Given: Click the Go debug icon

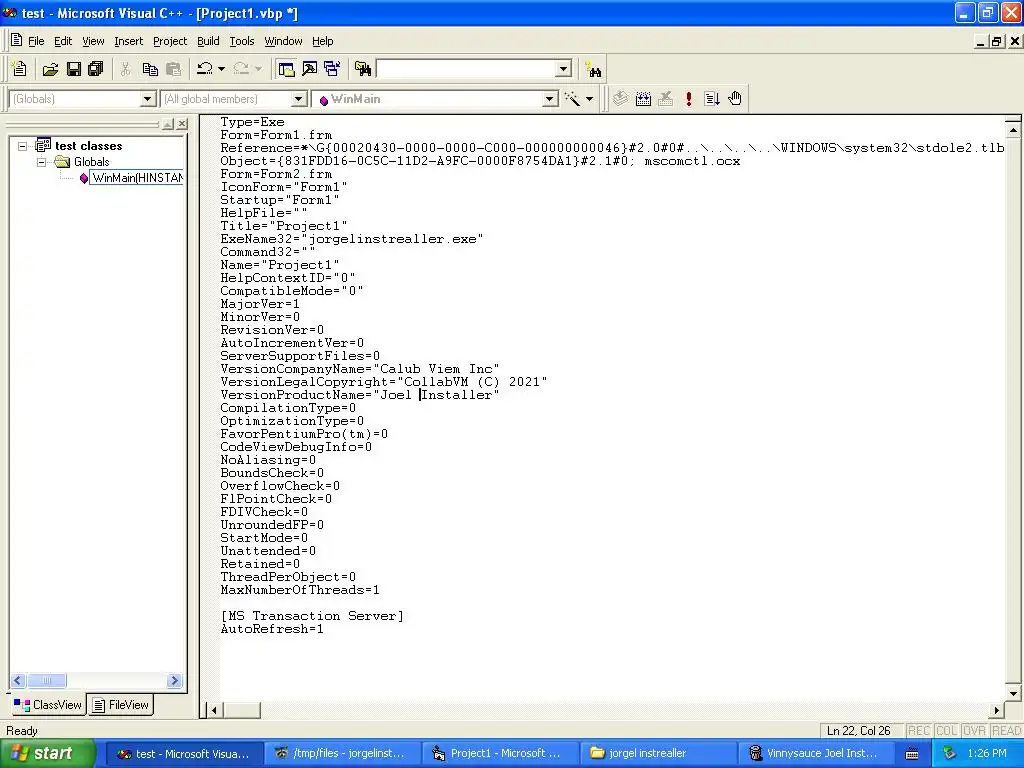Looking at the screenshot, I should coord(712,99).
